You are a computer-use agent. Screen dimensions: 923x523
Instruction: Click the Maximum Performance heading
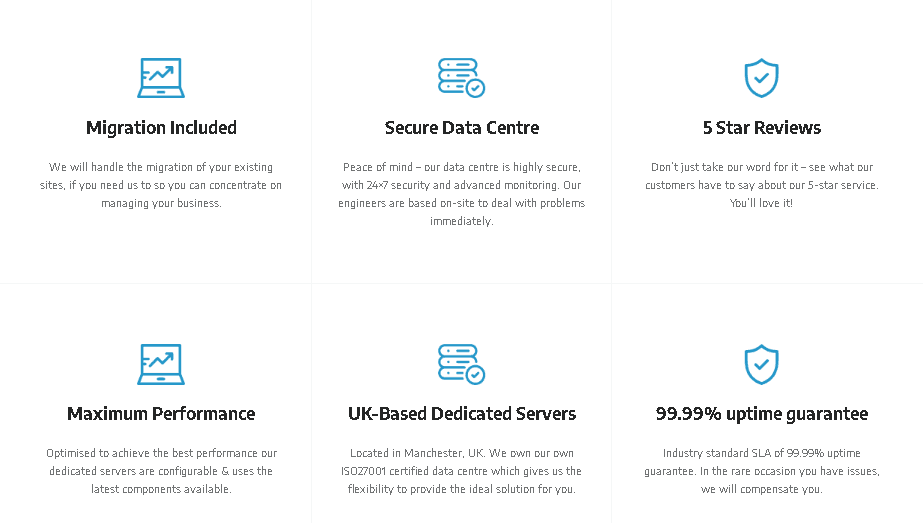161,413
